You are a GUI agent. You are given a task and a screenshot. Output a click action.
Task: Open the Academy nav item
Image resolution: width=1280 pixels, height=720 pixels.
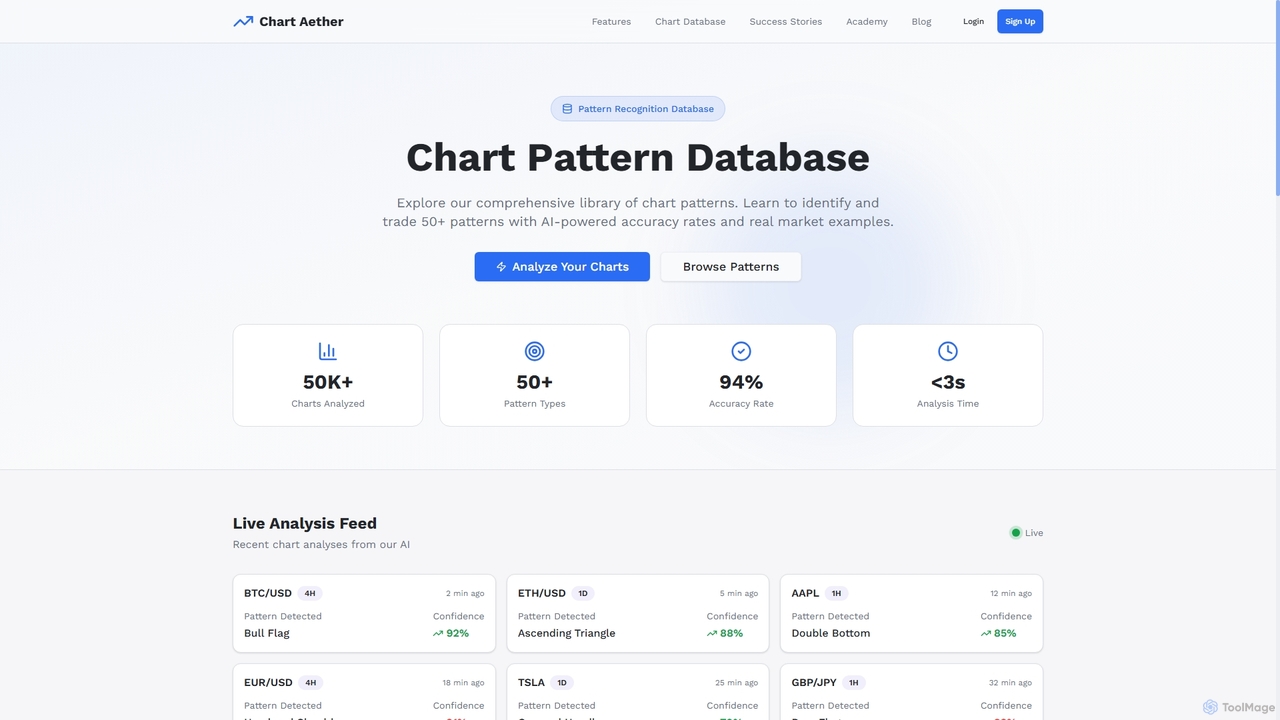click(x=867, y=21)
